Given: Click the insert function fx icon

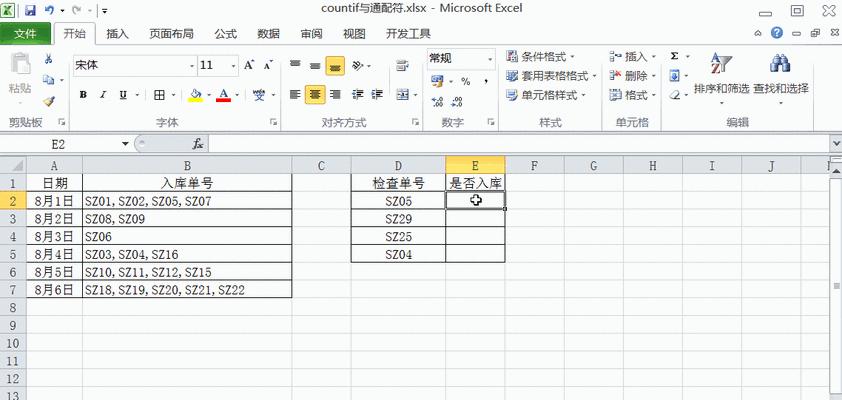Looking at the screenshot, I should pyautogui.click(x=198, y=144).
